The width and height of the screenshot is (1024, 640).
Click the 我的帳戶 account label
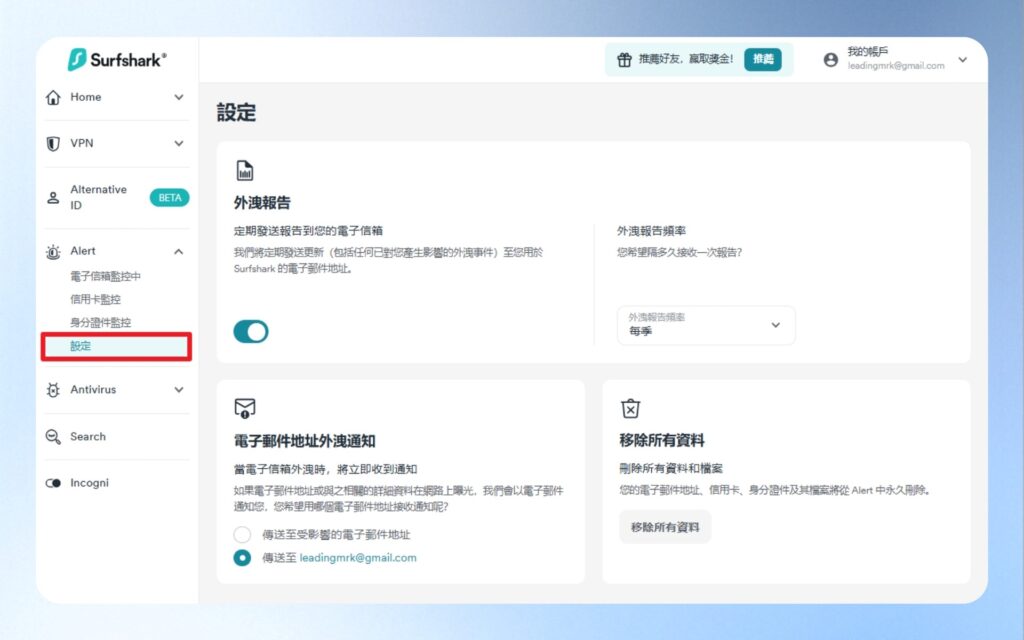(x=868, y=52)
